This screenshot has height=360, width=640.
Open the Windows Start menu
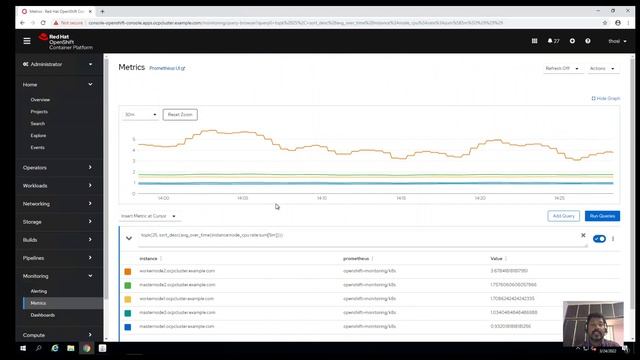click(x=23, y=348)
